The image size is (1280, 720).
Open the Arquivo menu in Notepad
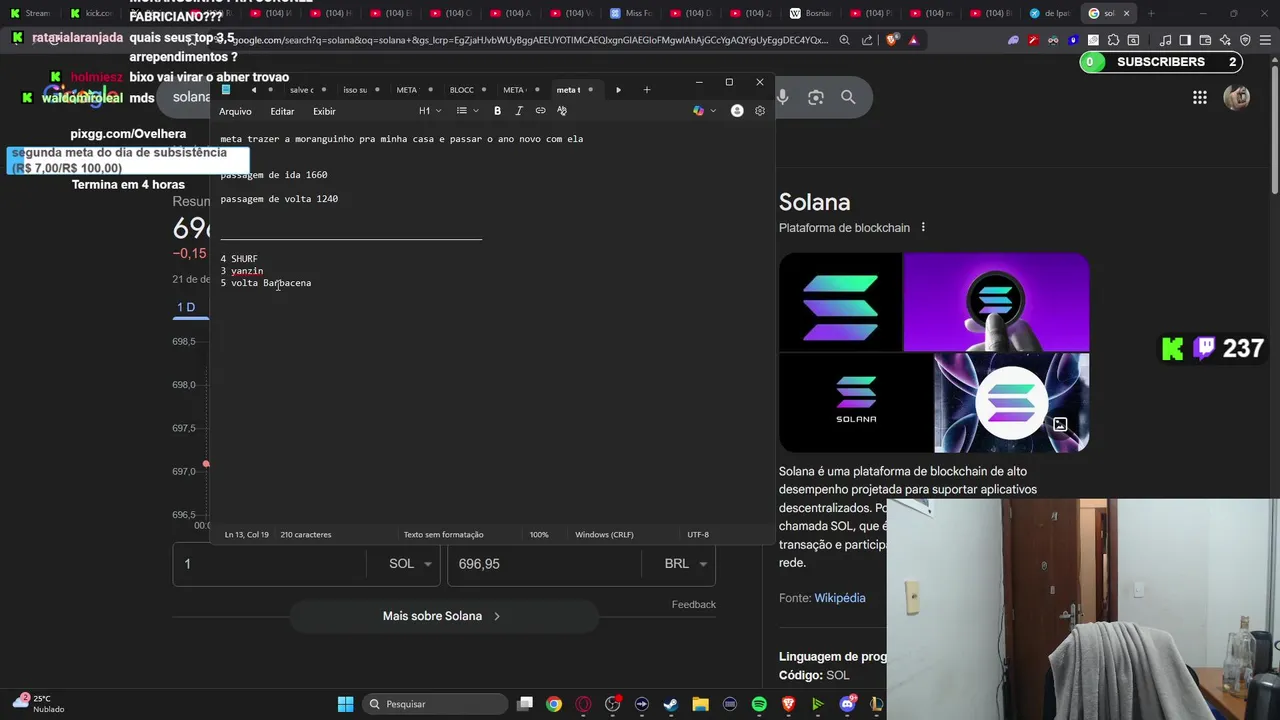click(x=235, y=111)
